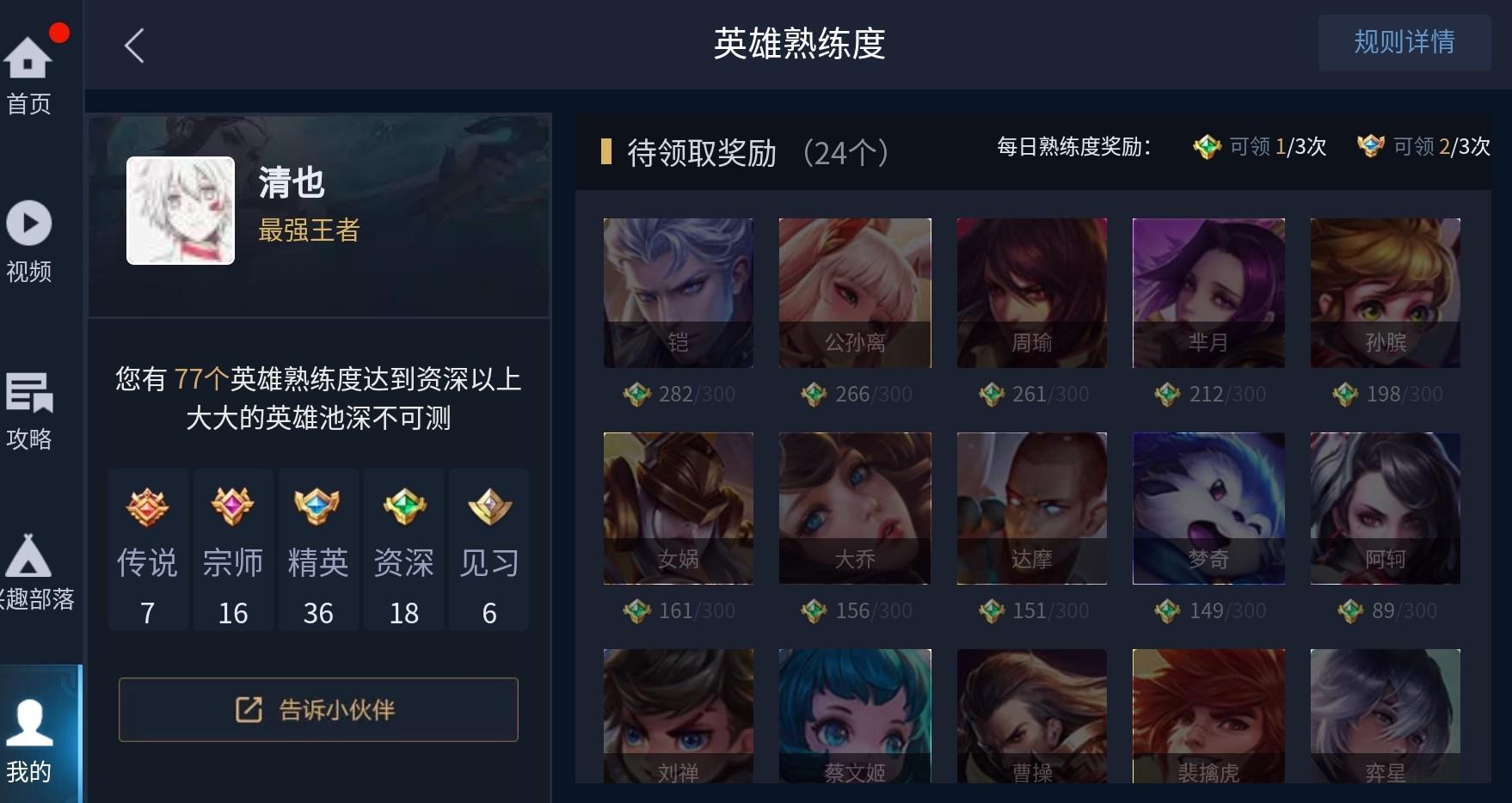Go back using the left arrow icon
1512x803 pixels.
point(134,46)
